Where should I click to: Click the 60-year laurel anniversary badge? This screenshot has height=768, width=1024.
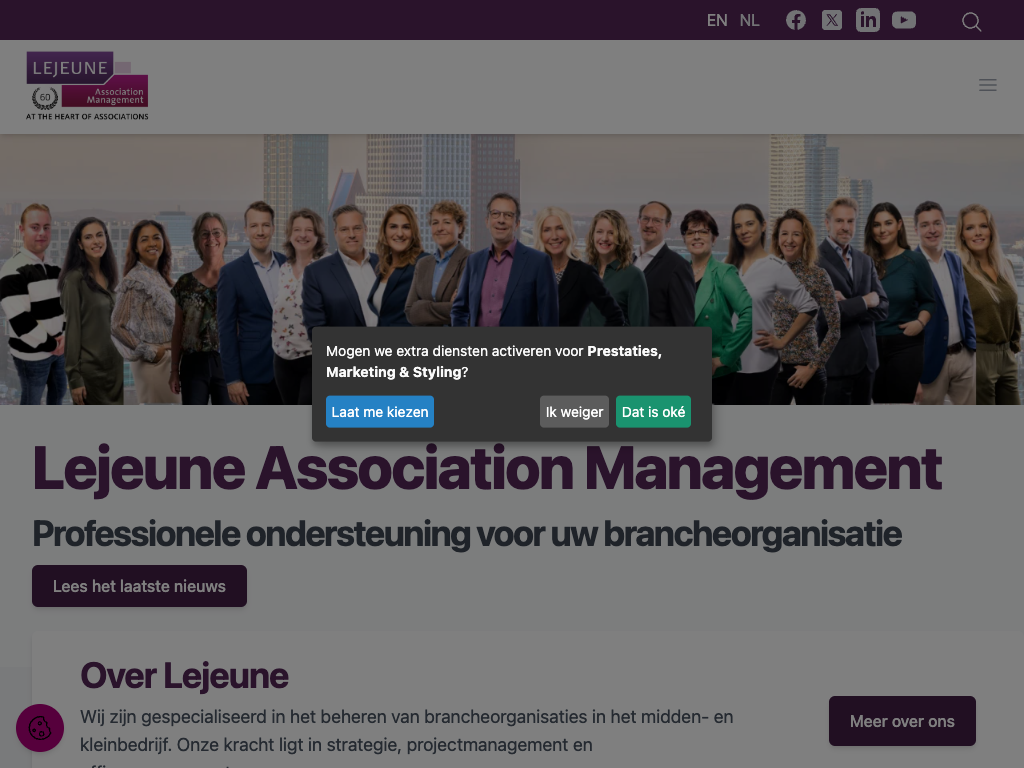(45, 97)
